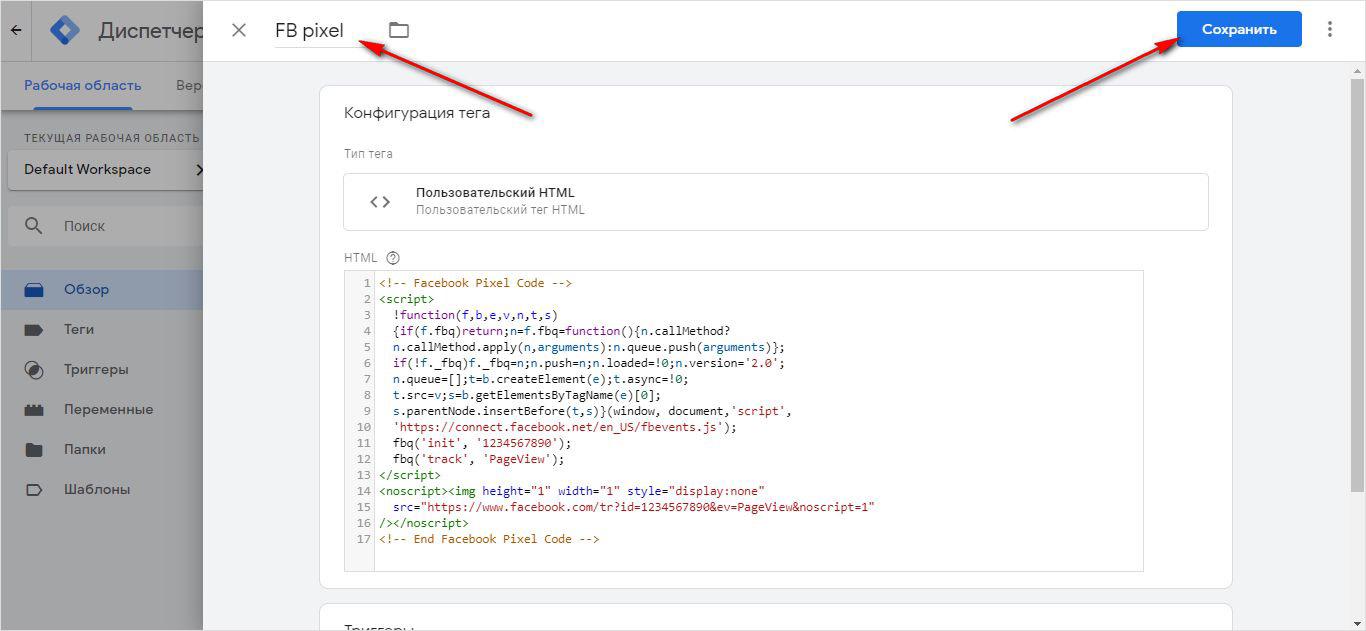This screenshot has height=631, width=1366.
Task: Click the magnifier search icon
Action: (34, 226)
